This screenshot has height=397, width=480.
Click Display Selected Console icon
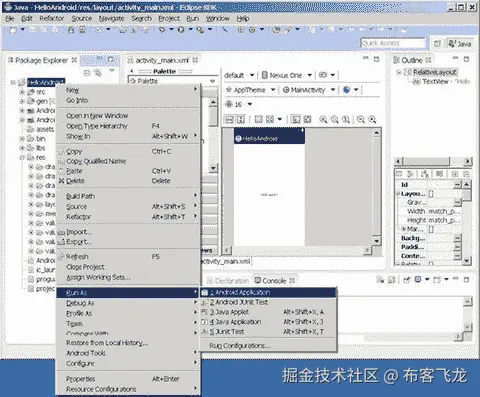point(418,280)
